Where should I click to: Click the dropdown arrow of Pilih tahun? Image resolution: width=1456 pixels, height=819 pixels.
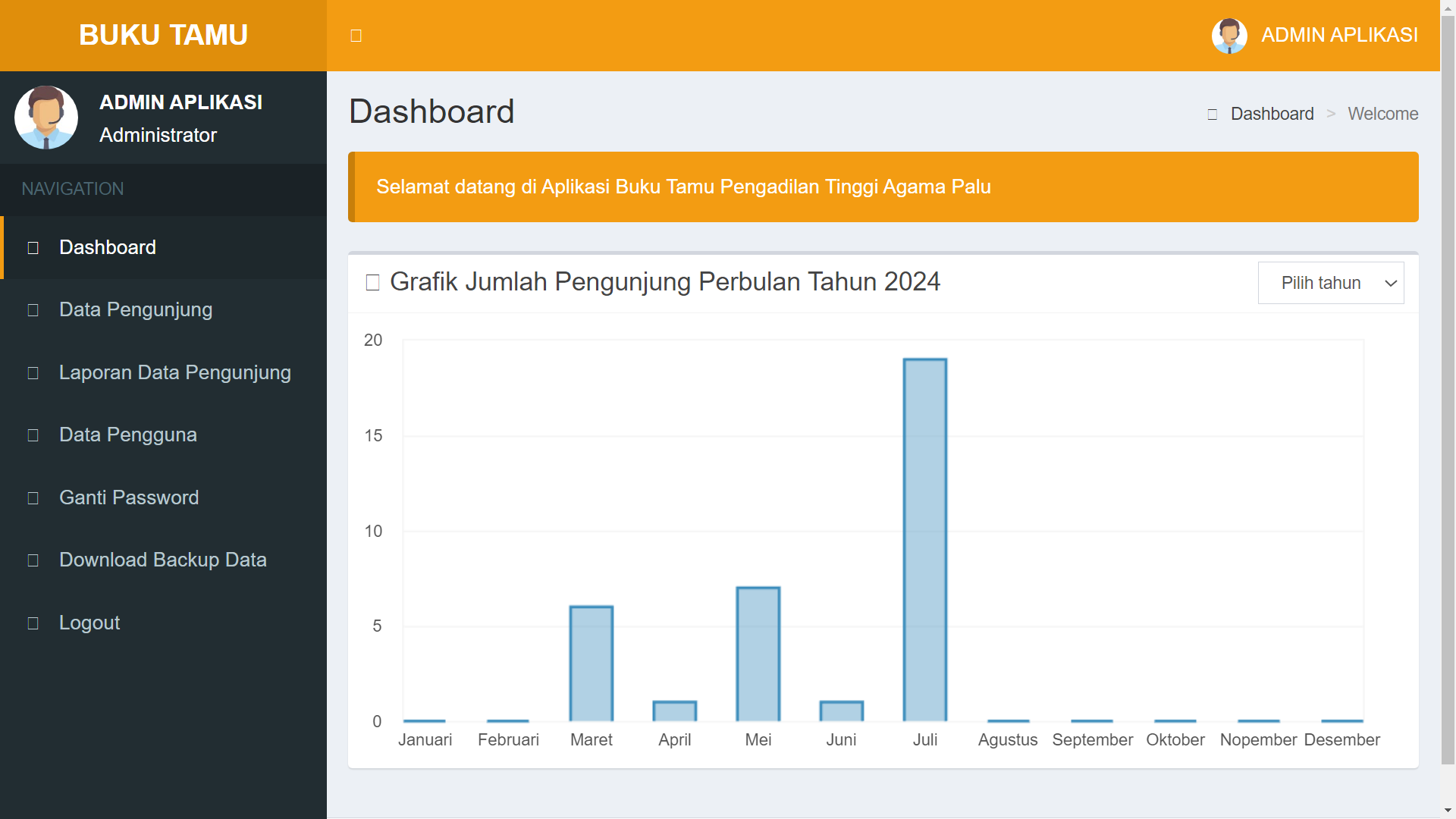click(1391, 283)
